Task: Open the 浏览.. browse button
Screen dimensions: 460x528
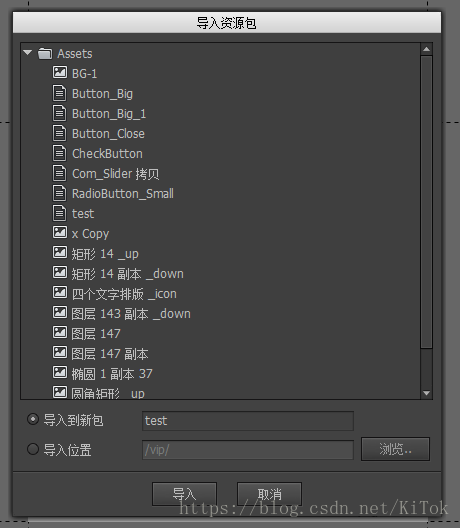Action: (x=395, y=449)
